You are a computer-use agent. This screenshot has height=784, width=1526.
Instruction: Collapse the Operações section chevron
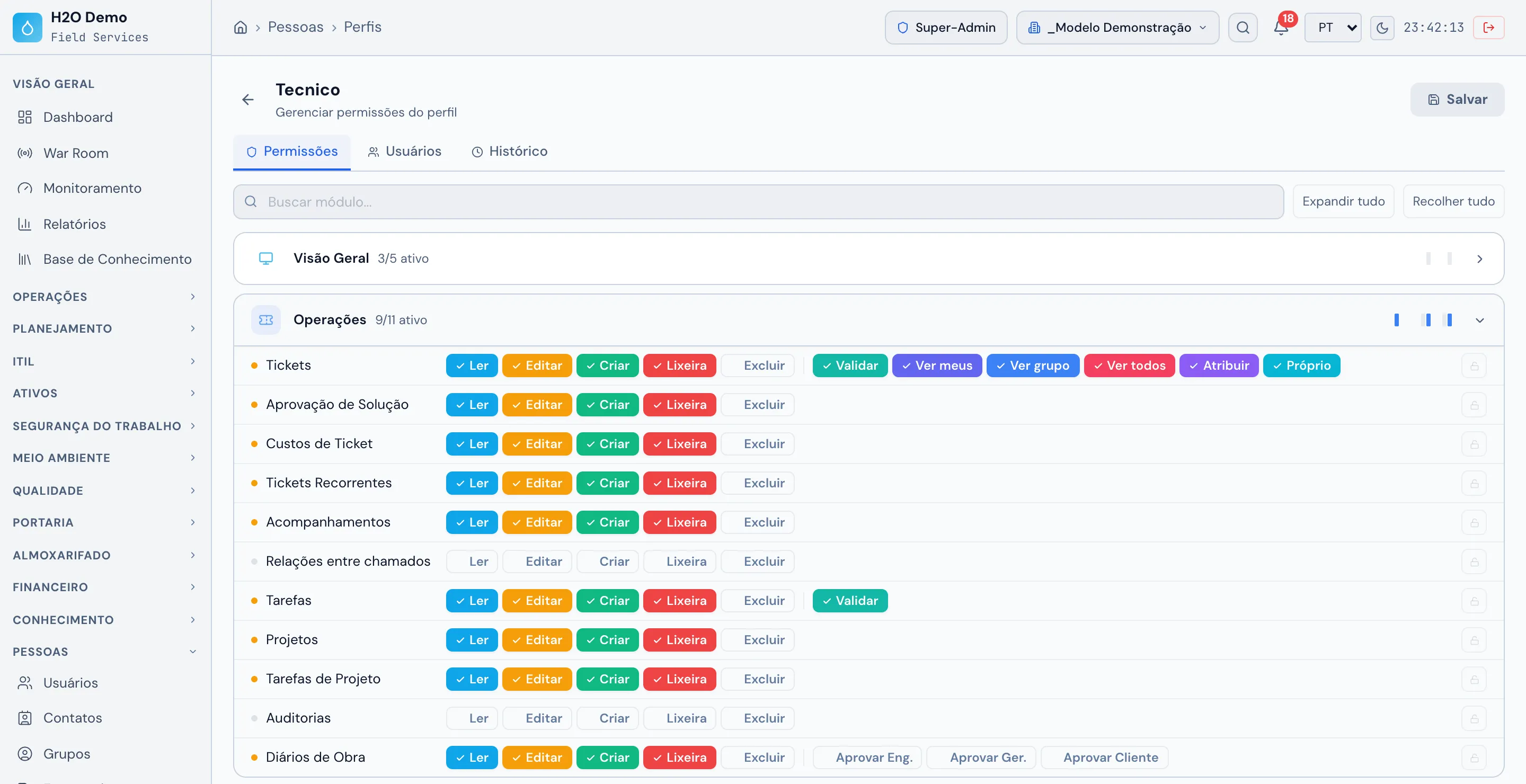[1479, 320]
